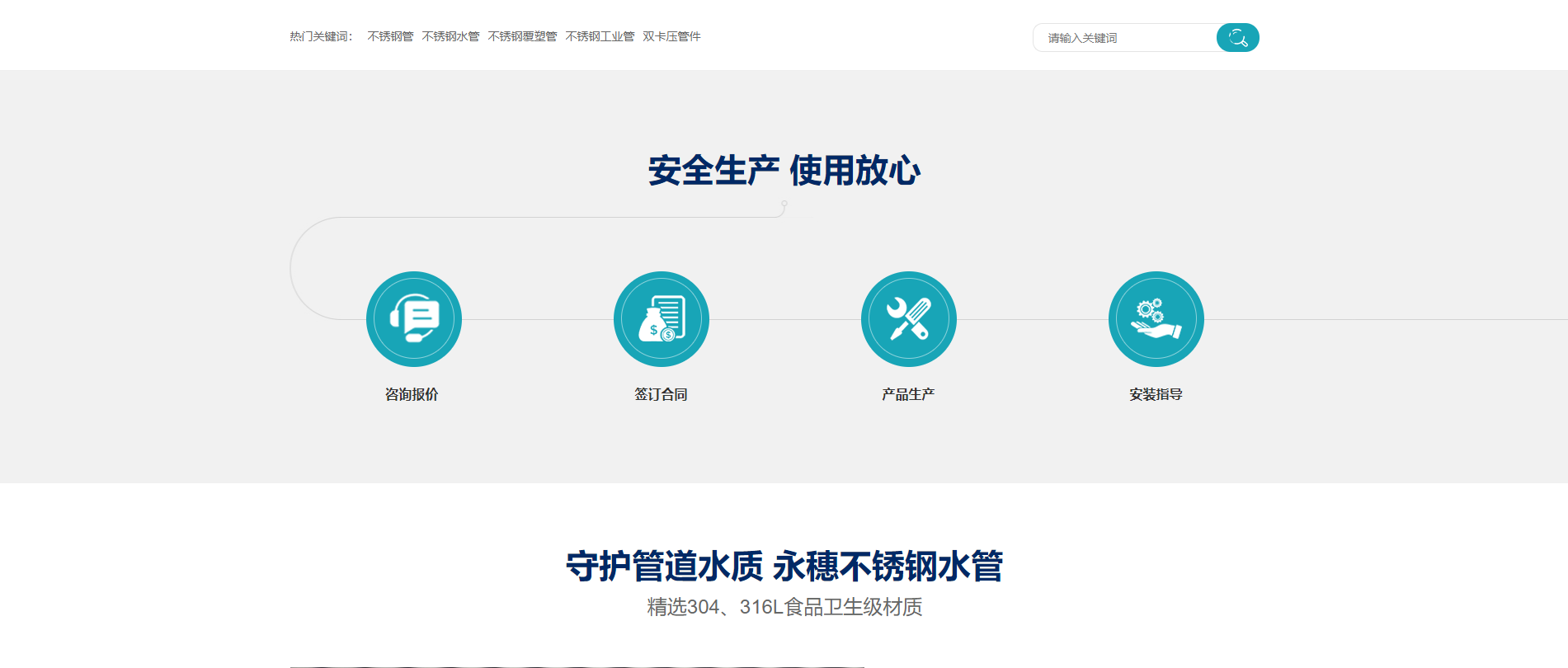Select the 安装指导 step label
This screenshot has width=1568, height=668.
tap(1156, 394)
